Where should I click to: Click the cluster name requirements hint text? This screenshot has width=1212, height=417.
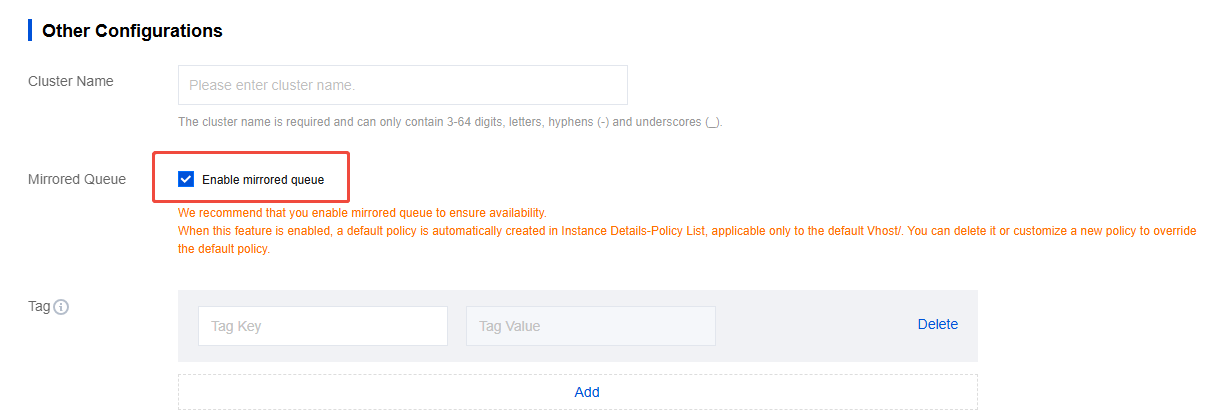click(440, 122)
